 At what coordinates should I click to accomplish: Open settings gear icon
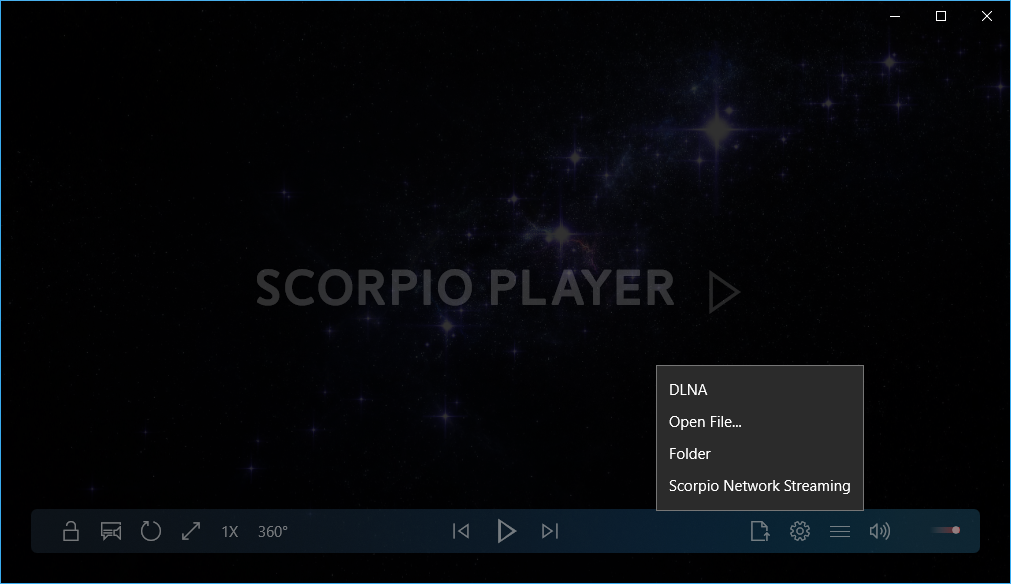pyautogui.click(x=800, y=531)
